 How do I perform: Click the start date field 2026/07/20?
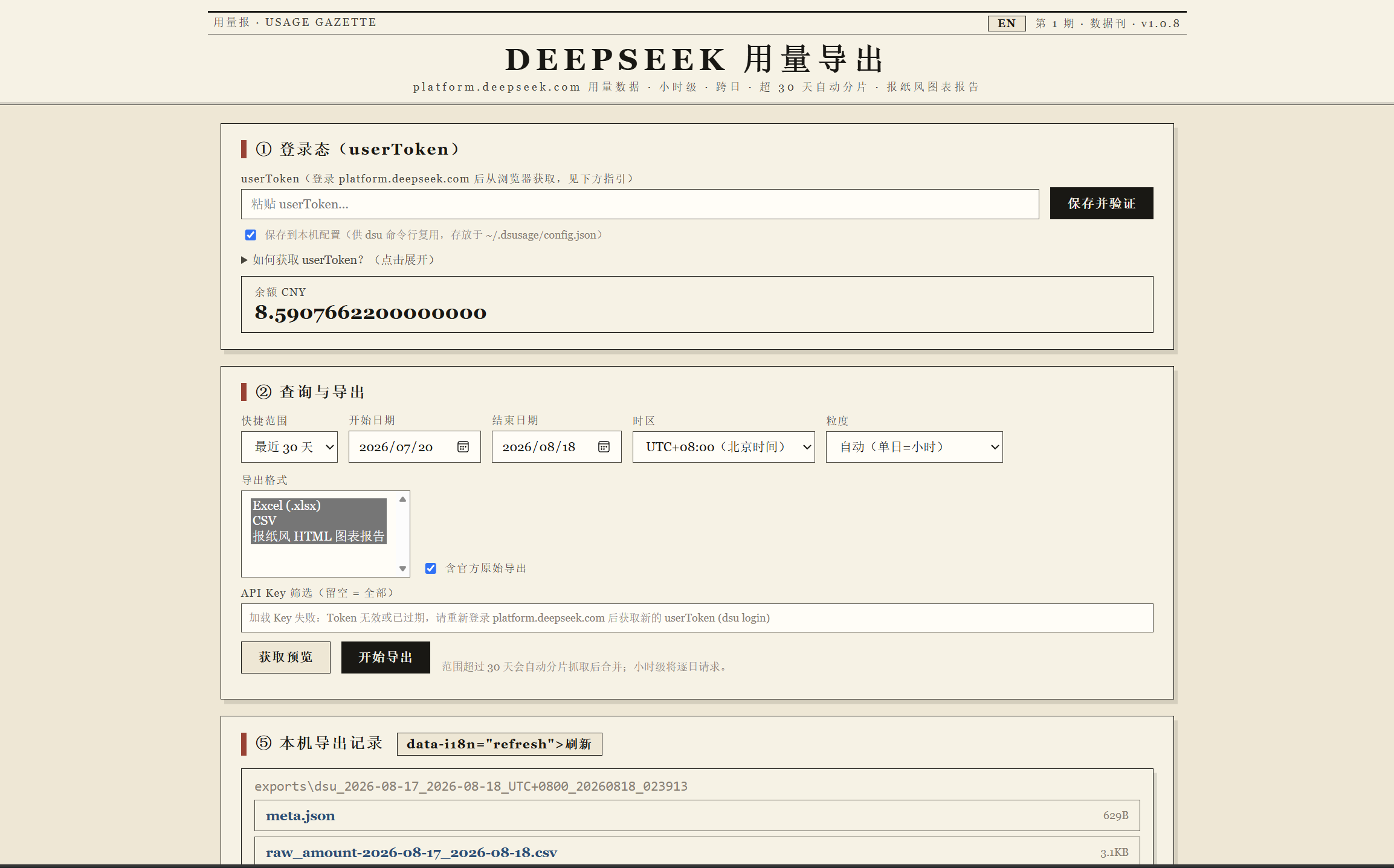coord(415,447)
